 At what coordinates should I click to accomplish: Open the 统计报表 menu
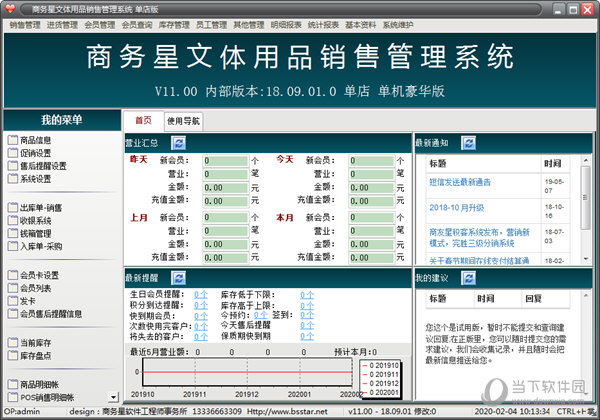coord(323,25)
